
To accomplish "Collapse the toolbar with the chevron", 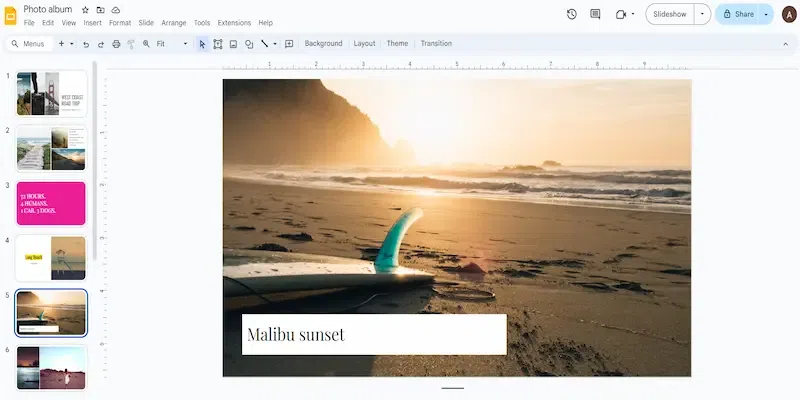I will click(x=786, y=44).
